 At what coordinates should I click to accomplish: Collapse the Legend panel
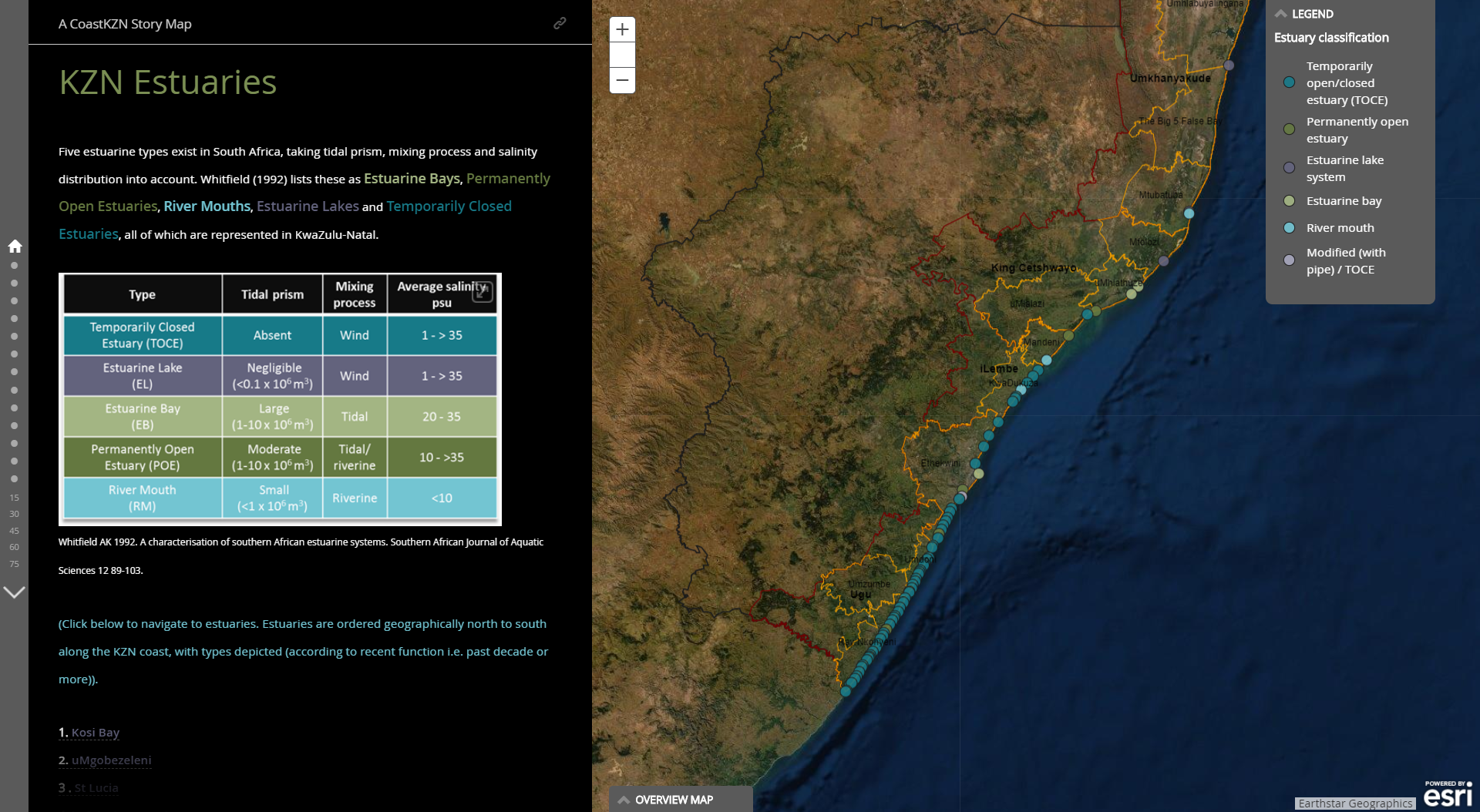point(1282,14)
